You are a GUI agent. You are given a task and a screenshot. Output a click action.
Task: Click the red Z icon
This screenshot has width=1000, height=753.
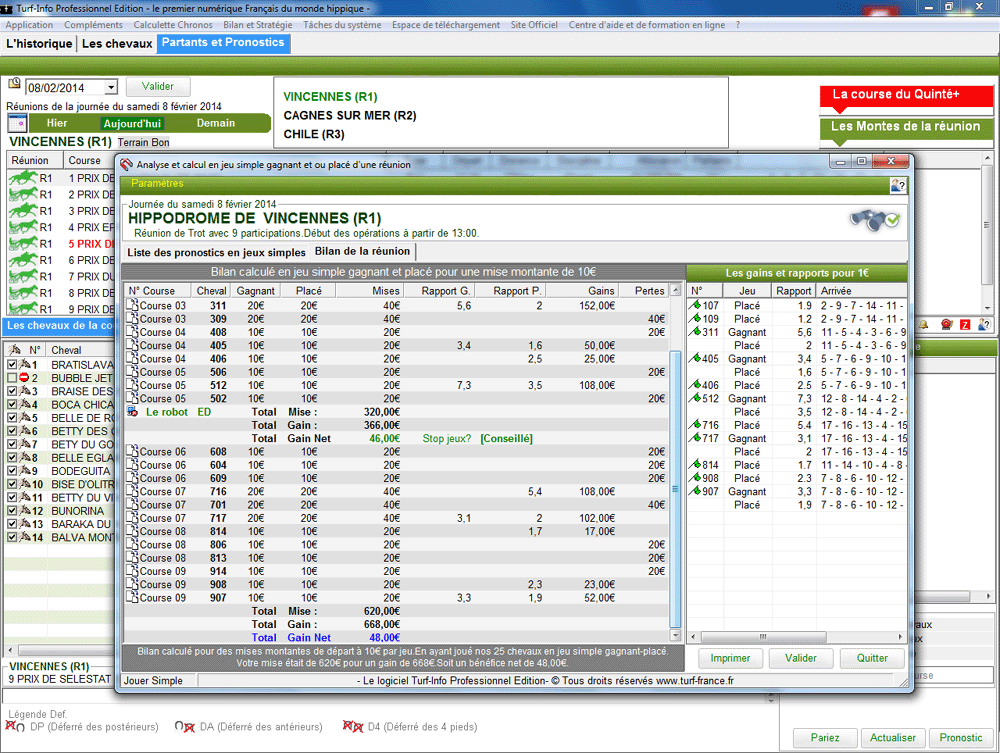pos(965,325)
